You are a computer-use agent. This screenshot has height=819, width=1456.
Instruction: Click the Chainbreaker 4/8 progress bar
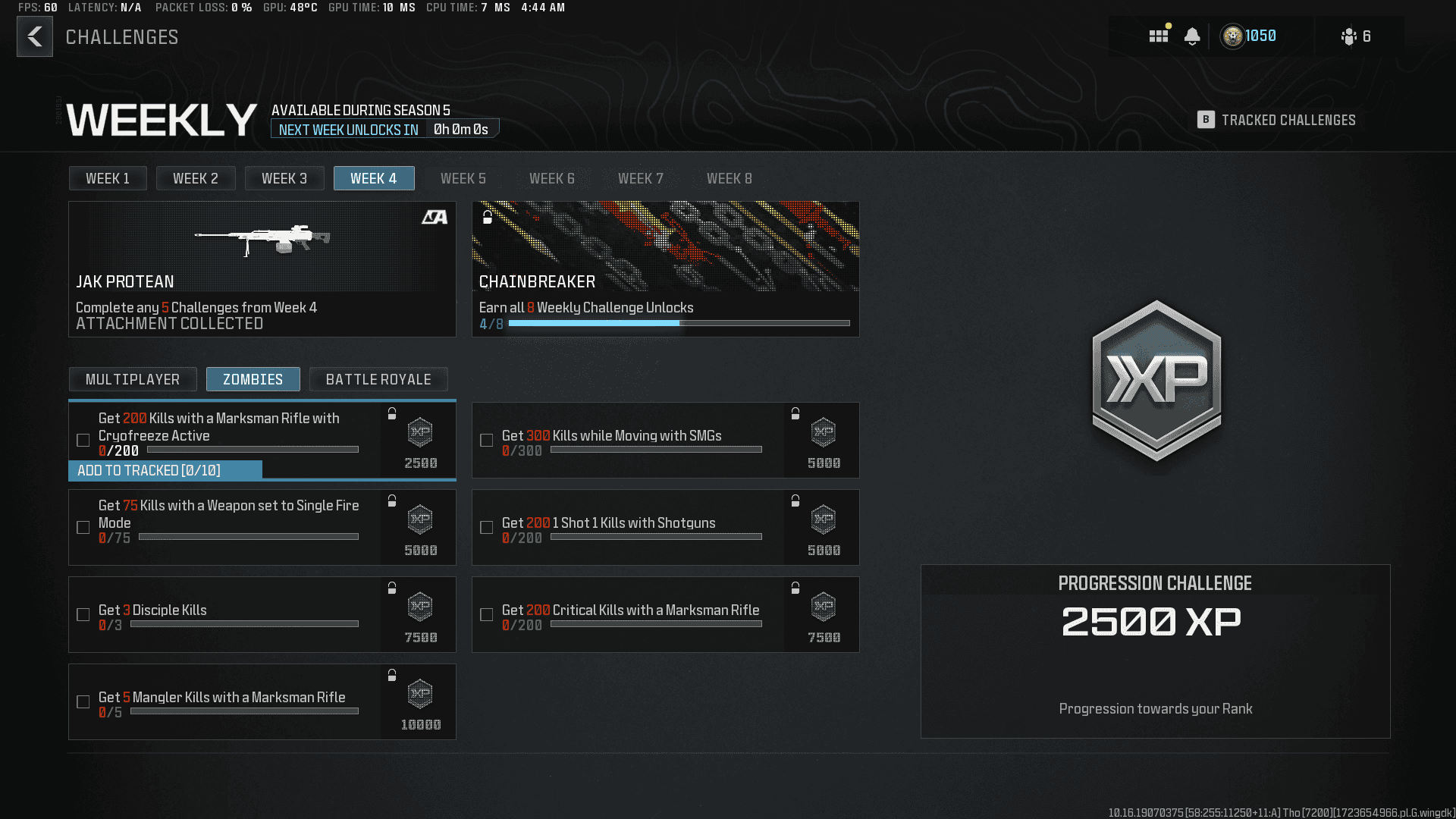click(x=679, y=324)
